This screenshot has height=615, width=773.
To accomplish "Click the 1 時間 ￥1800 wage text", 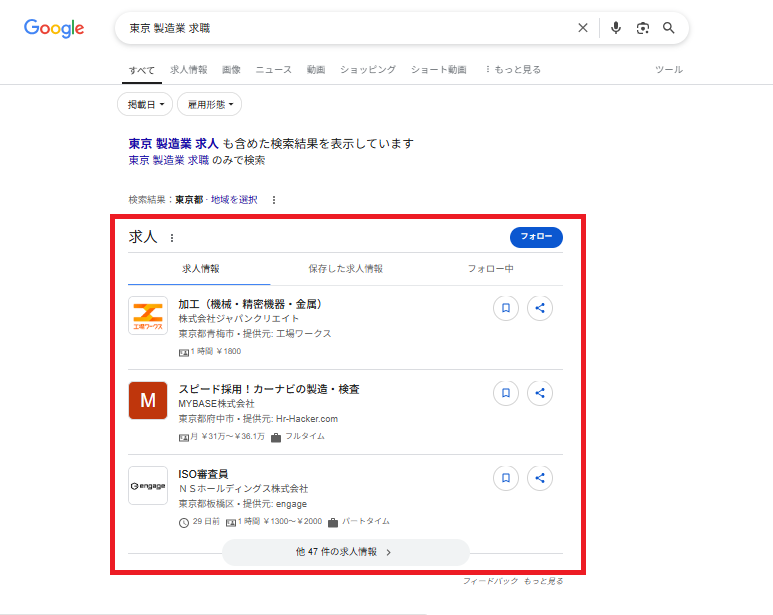I will coord(216,351).
